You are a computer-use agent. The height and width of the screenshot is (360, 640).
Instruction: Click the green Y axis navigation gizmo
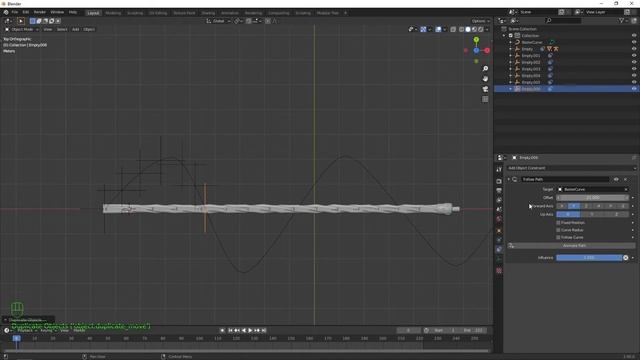click(476, 40)
